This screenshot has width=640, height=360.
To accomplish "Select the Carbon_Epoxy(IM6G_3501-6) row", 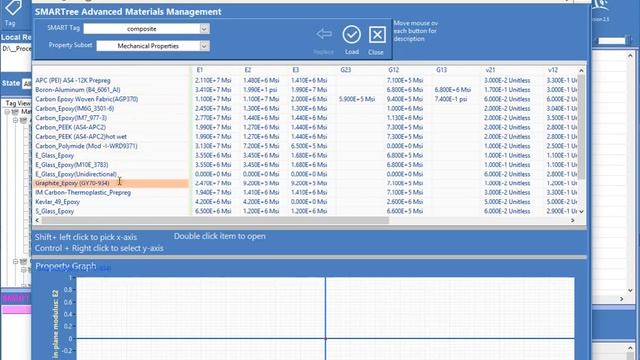I will (74, 109).
